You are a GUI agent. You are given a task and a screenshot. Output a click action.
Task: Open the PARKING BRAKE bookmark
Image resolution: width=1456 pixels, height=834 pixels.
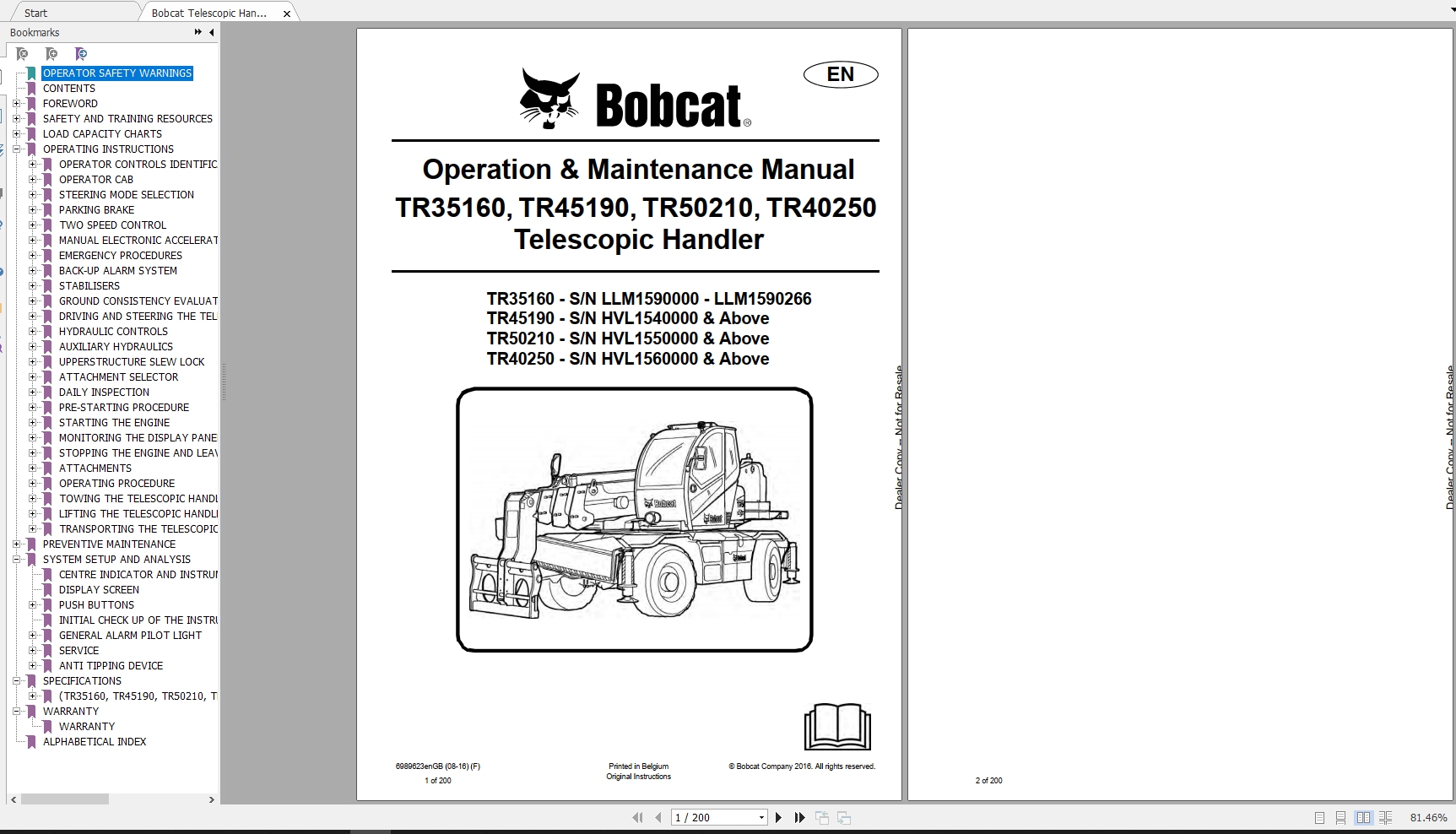96,210
